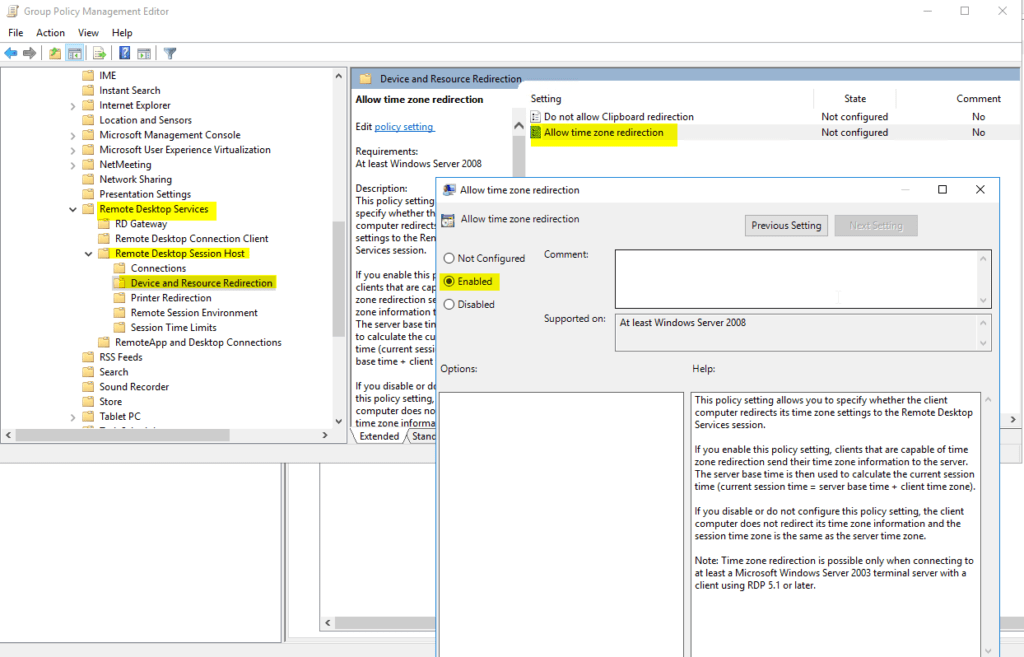The width and height of the screenshot is (1024, 657).
Task: Click the Filter funnel toolbar icon
Action: pos(170,52)
